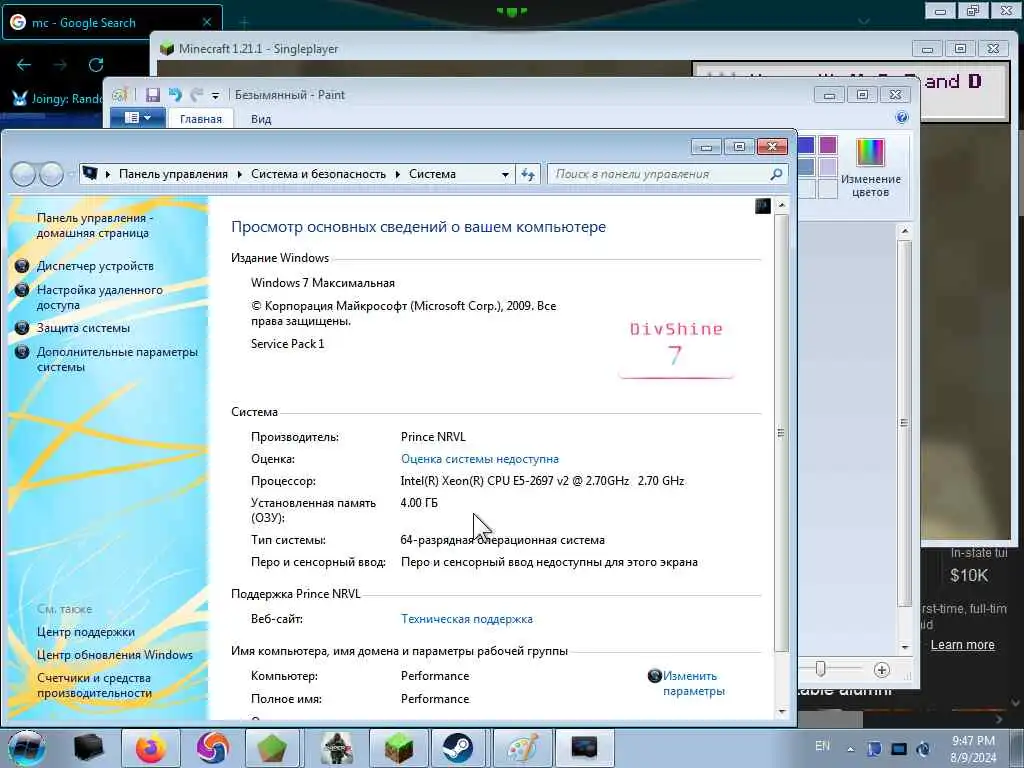1024x768 pixels.
Task: Switch to Paint Главная tab
Action: click(200, 119)
